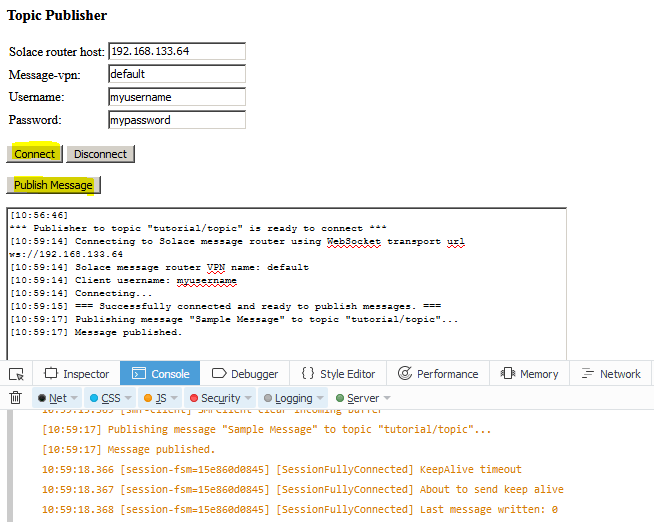Open the Style Editor tab
Image resolution: width=654 pixels, height=522 pixels.
click(338, 374)
